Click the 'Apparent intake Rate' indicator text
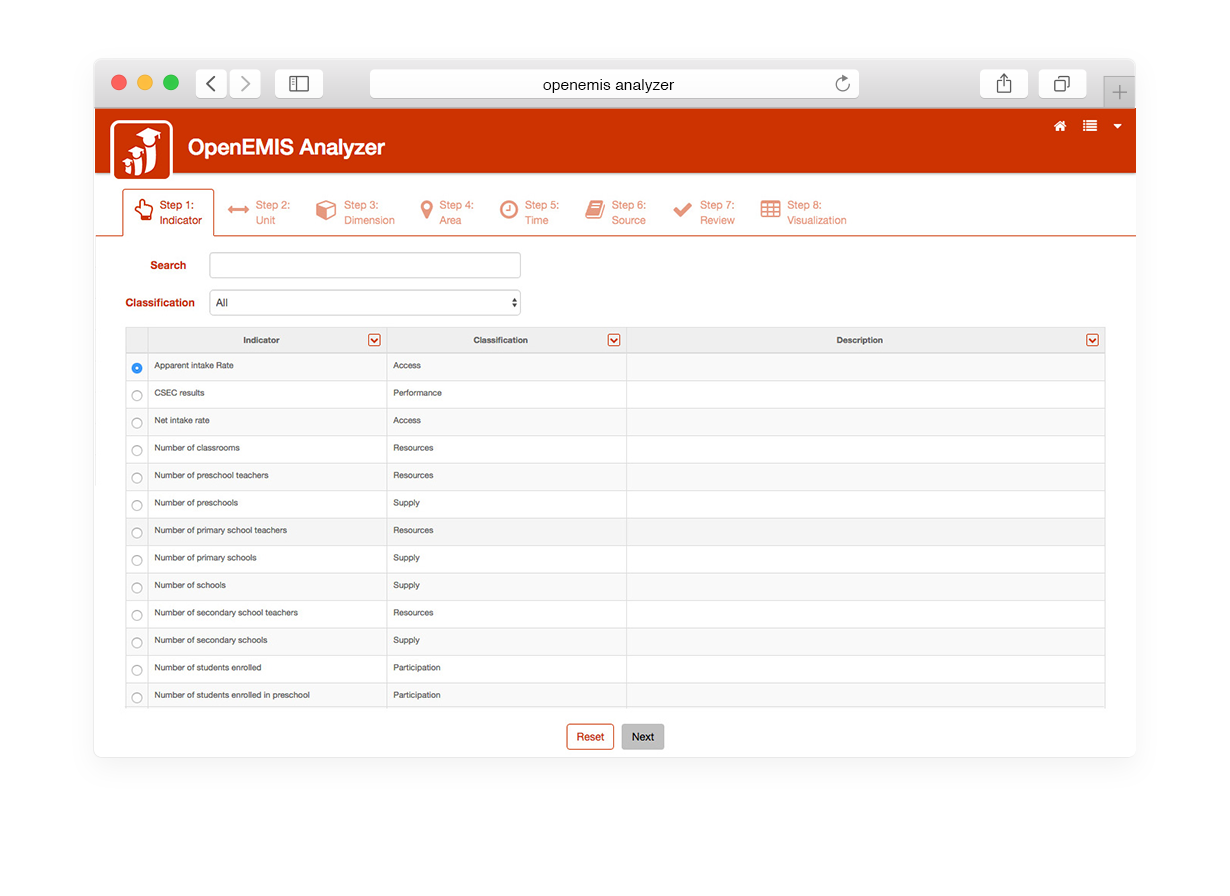The width and height of the screenshot is (1230, 896). tap(194, 365)
